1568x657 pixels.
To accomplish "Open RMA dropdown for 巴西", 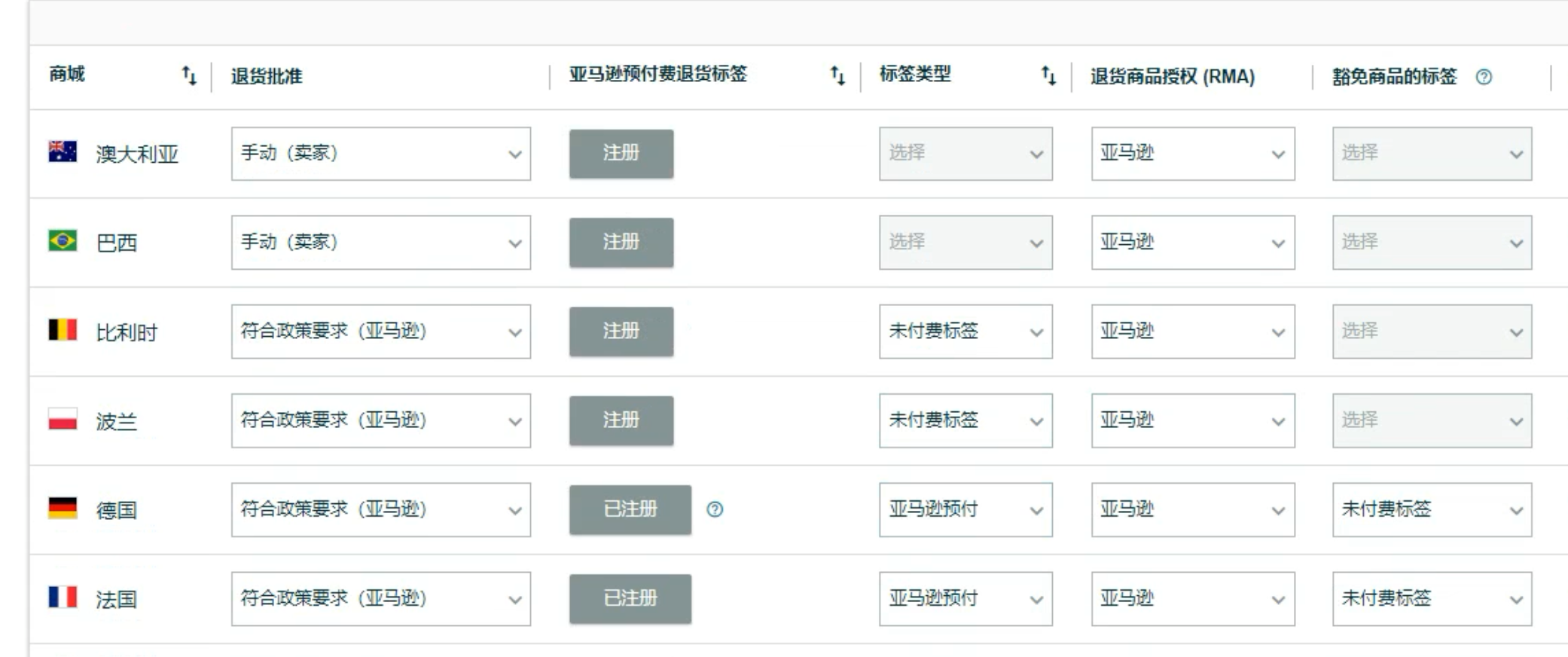I will (x=1193, y=243).
